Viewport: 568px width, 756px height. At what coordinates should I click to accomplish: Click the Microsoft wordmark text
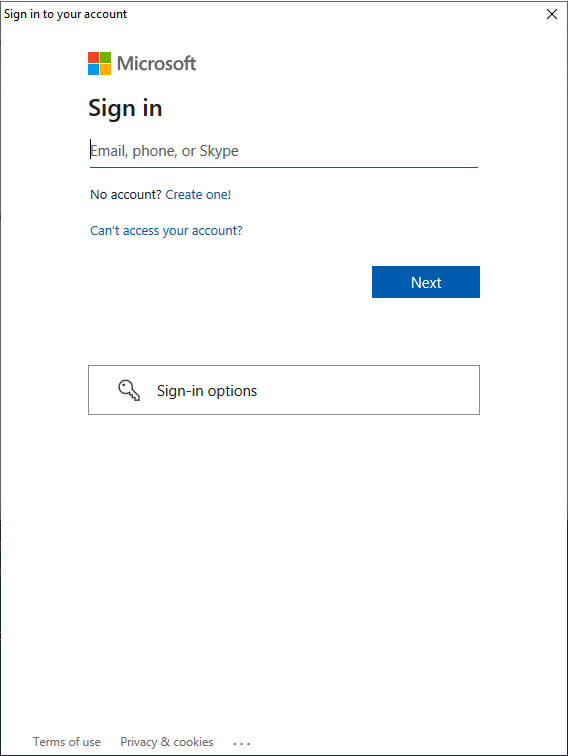click(x=156, y=64)
